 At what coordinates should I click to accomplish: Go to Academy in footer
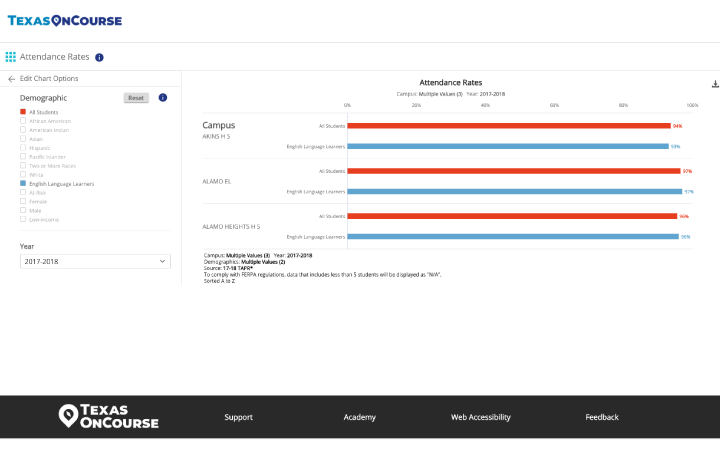pyautogui.click(x=359, y=417)
